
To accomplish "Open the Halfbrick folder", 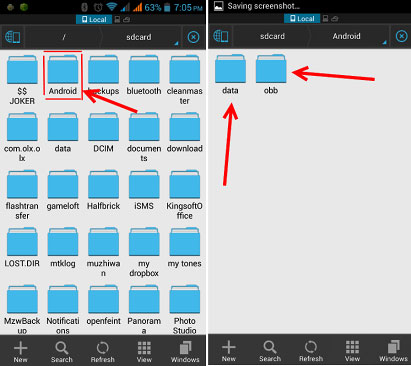I will [x=103, y=190].
